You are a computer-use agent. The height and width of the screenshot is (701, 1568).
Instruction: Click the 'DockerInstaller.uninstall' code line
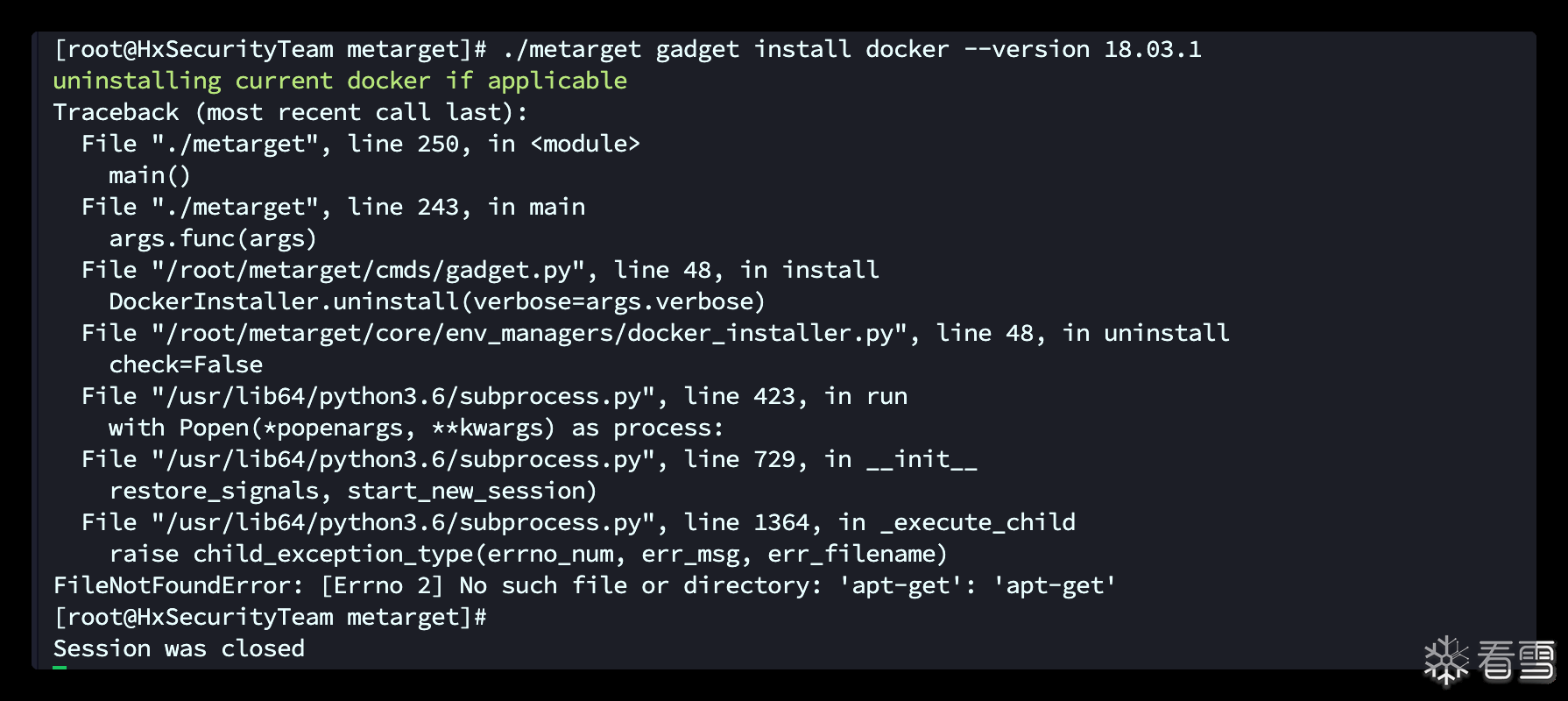click(x=436, y=301)
